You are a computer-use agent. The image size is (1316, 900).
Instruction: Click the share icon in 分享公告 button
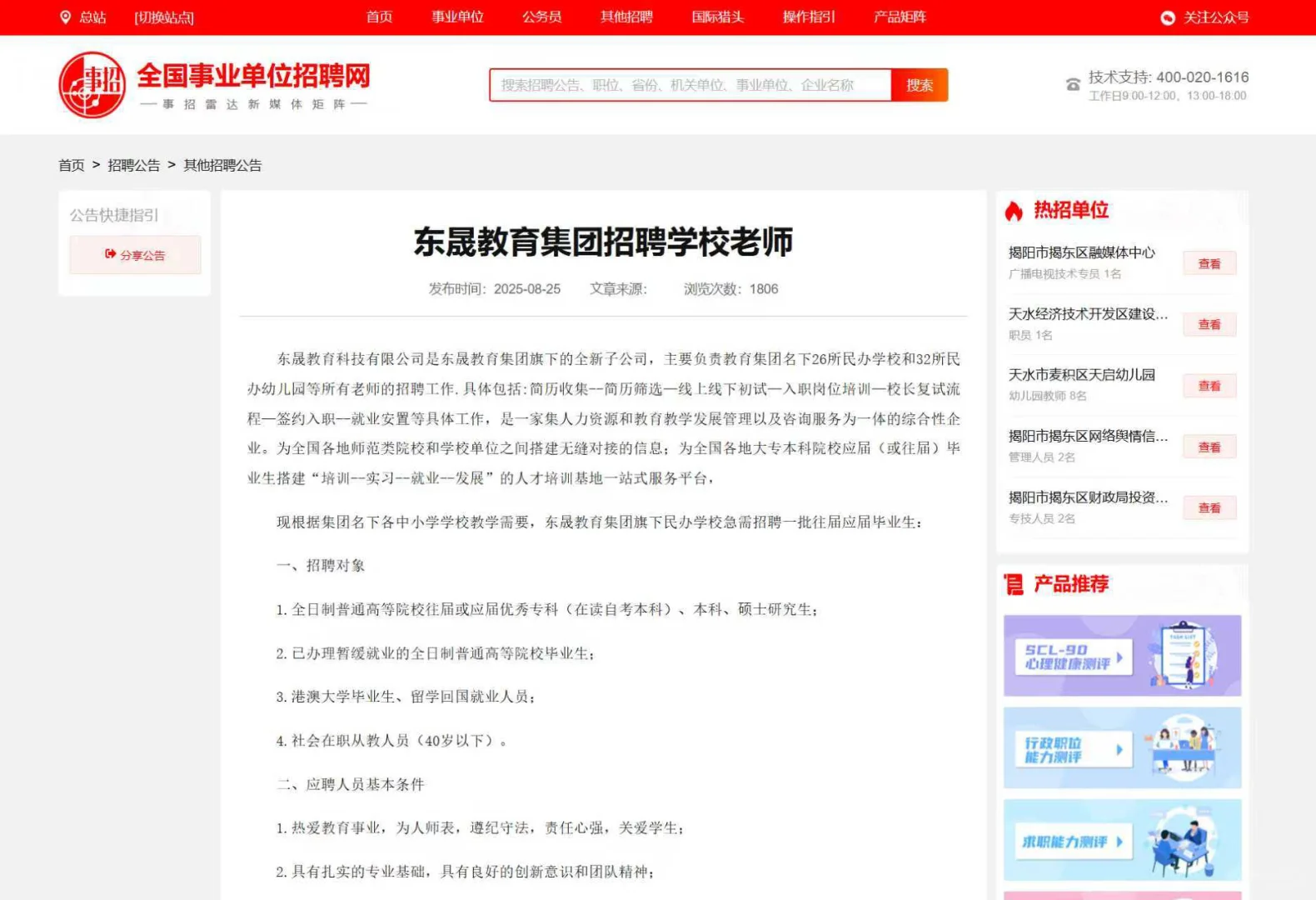110,254
